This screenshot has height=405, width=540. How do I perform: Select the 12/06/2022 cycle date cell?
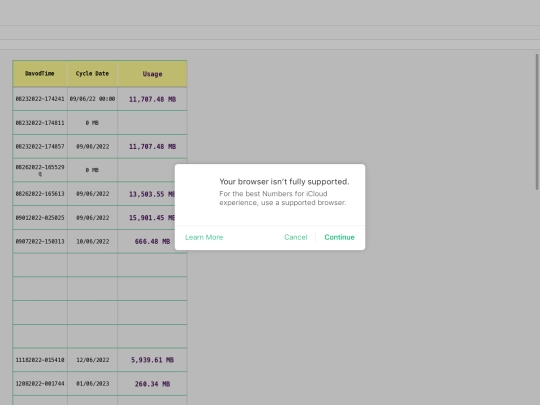pyautogui.click(x=92, y=360)
